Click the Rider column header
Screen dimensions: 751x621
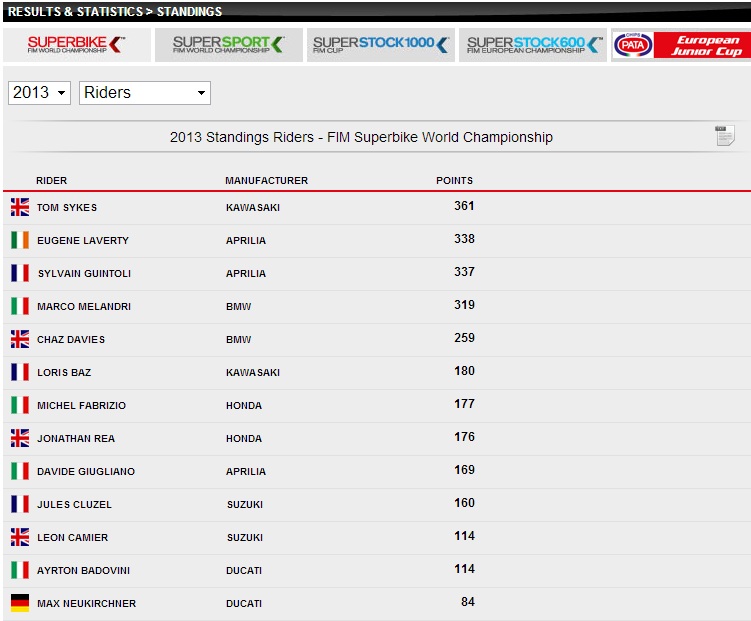(x=52, y=181)
